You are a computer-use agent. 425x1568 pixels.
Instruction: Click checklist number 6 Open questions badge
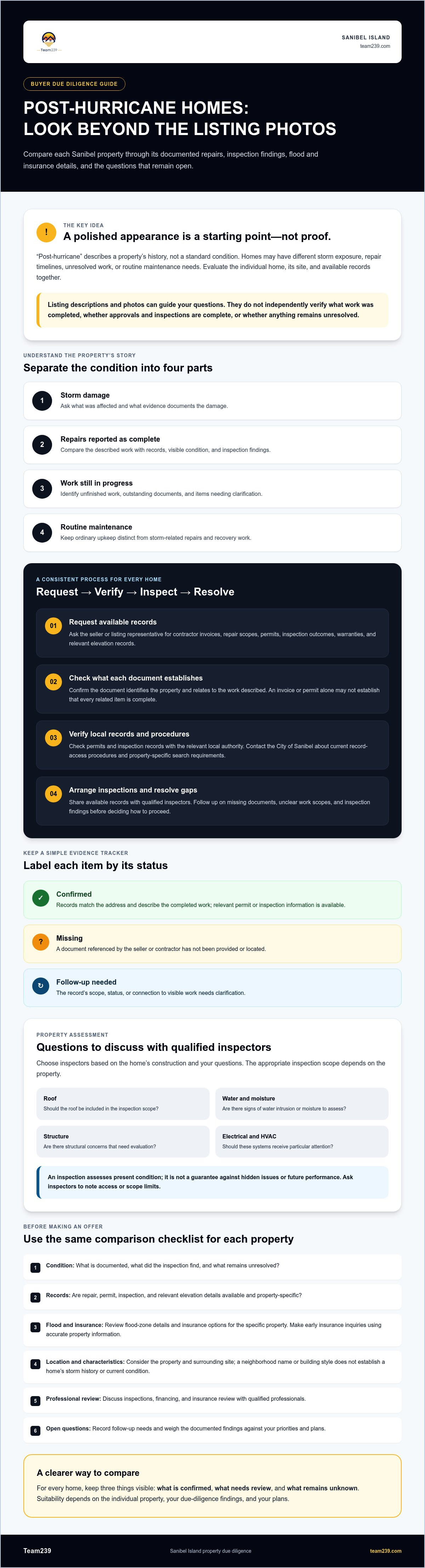coord(35,1431)
